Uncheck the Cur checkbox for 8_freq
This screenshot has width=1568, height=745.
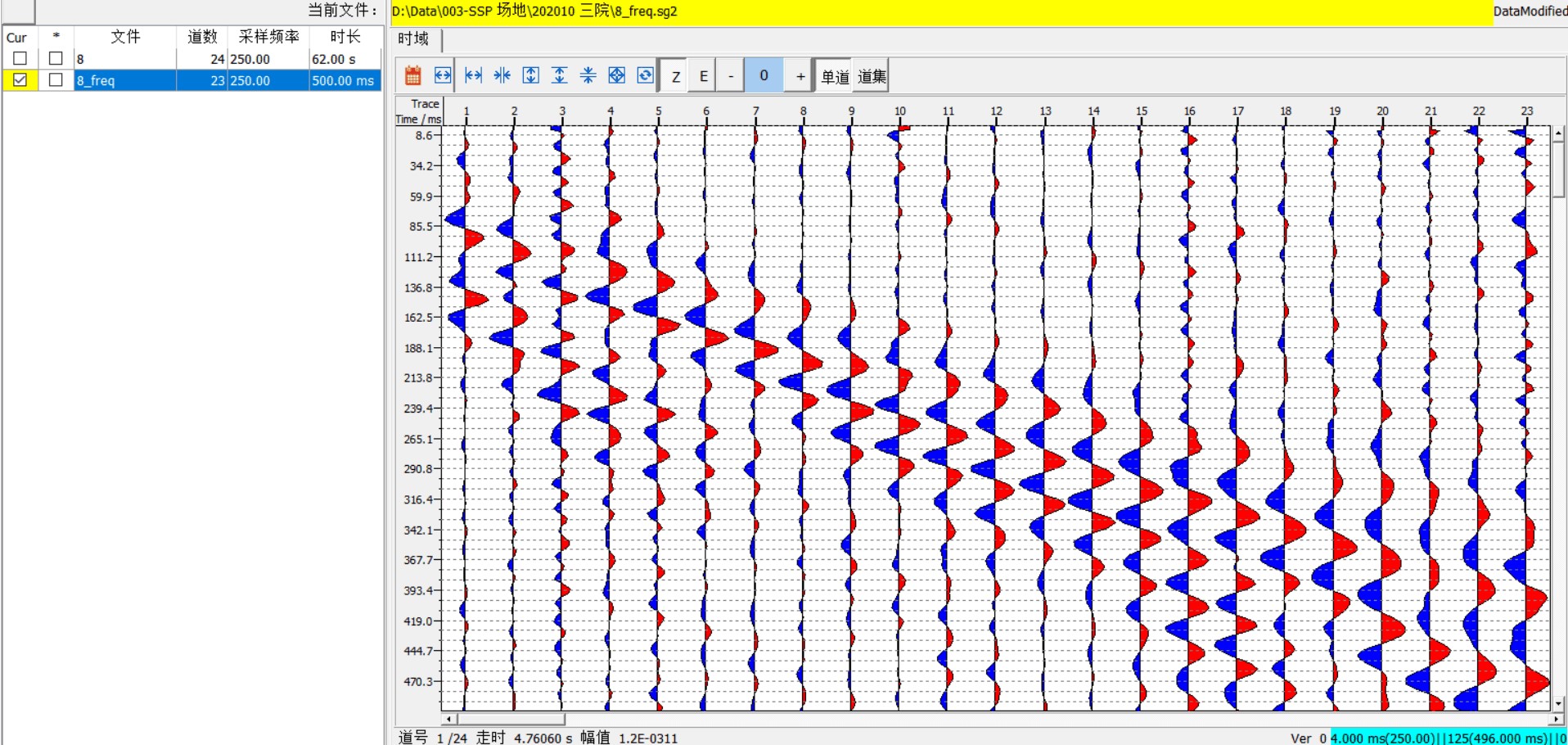point(20,80)
